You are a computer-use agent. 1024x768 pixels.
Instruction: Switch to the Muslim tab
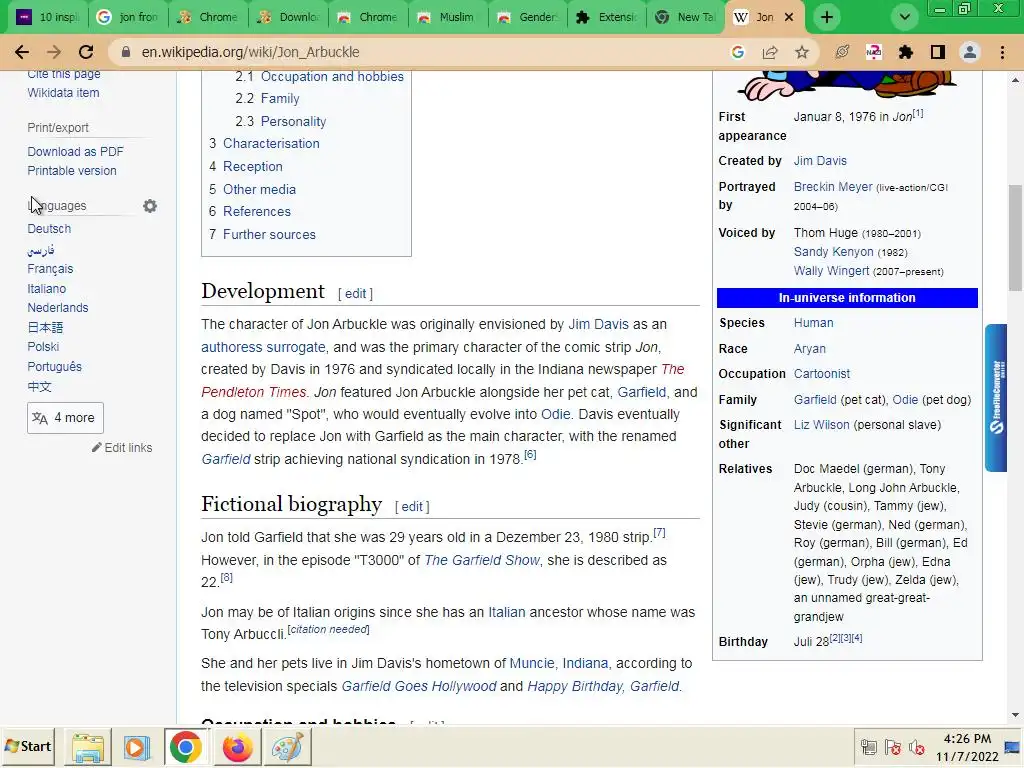[447, 17]
